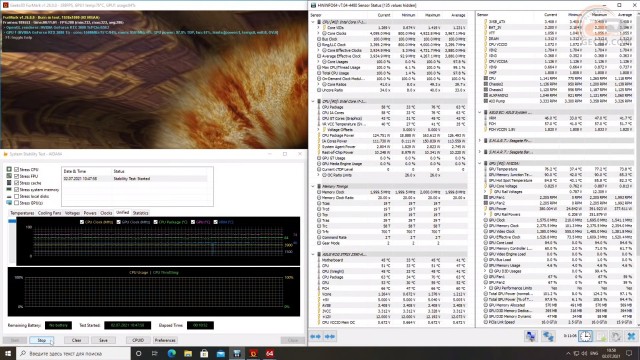Expand the Voltage Offsets row in HWiNFO
This screenshot has width=640, height=360.
coord(318,129)
